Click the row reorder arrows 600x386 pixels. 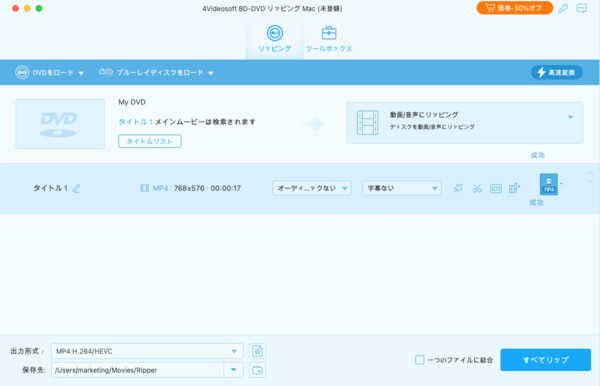tap(590, 177)
